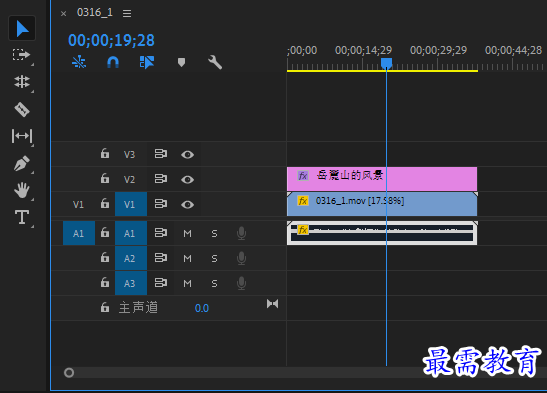Toggle sync lock for A3
This screenshot has width=547, height=393.
(161, 282)
